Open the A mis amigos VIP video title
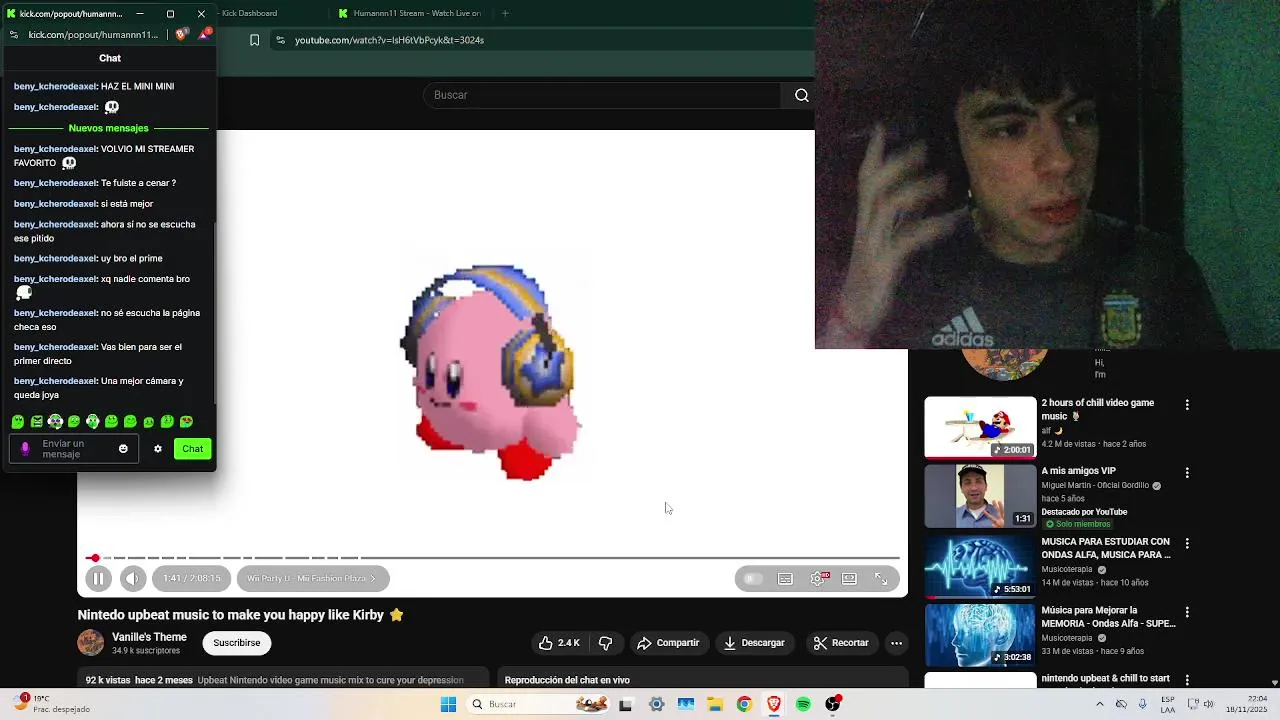This screenshot has height=720, width=1280. 1078,471
